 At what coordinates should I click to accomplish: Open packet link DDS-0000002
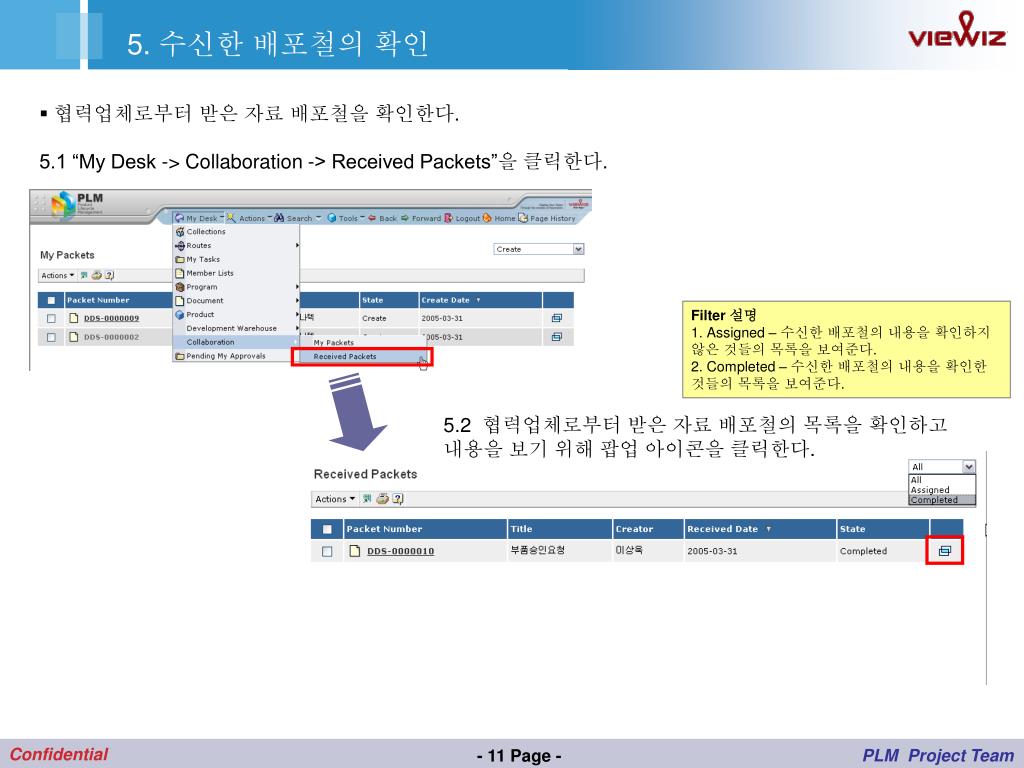[x=112, y=337]
